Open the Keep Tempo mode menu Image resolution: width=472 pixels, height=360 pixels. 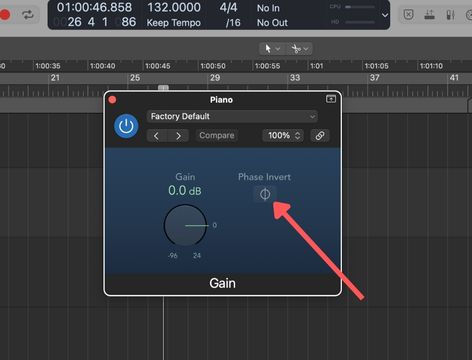[174, 23]
